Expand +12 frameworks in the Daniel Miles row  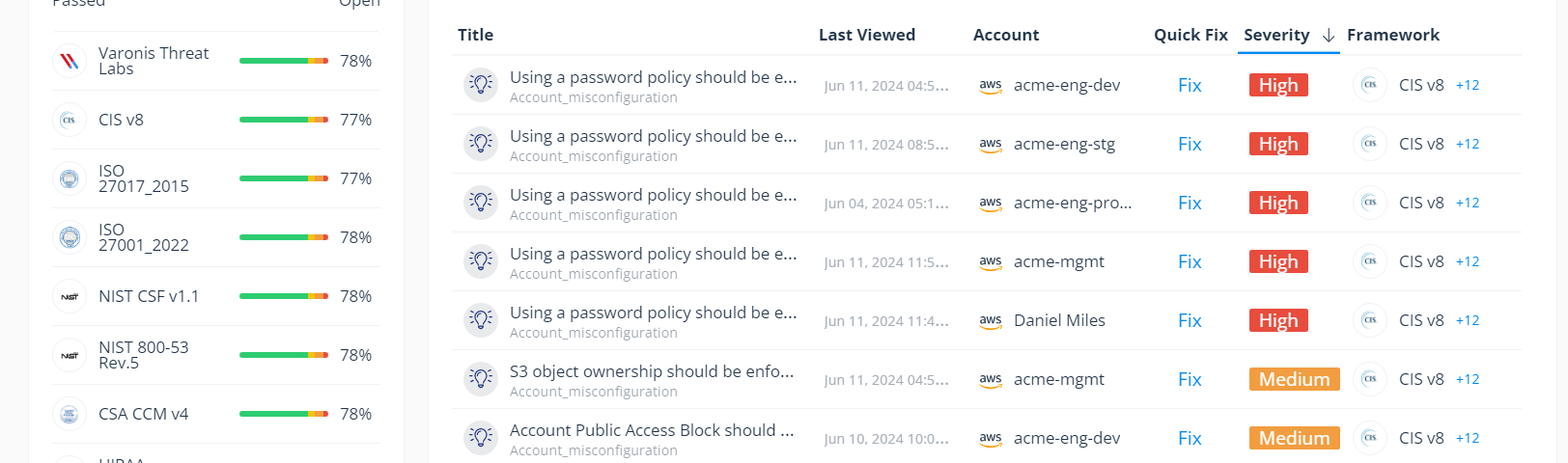[x=1468, y=320]
